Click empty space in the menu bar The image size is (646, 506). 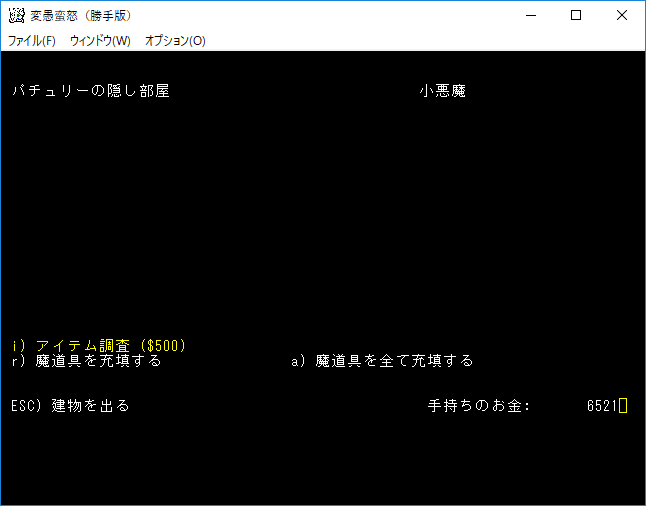pos(420,41)
